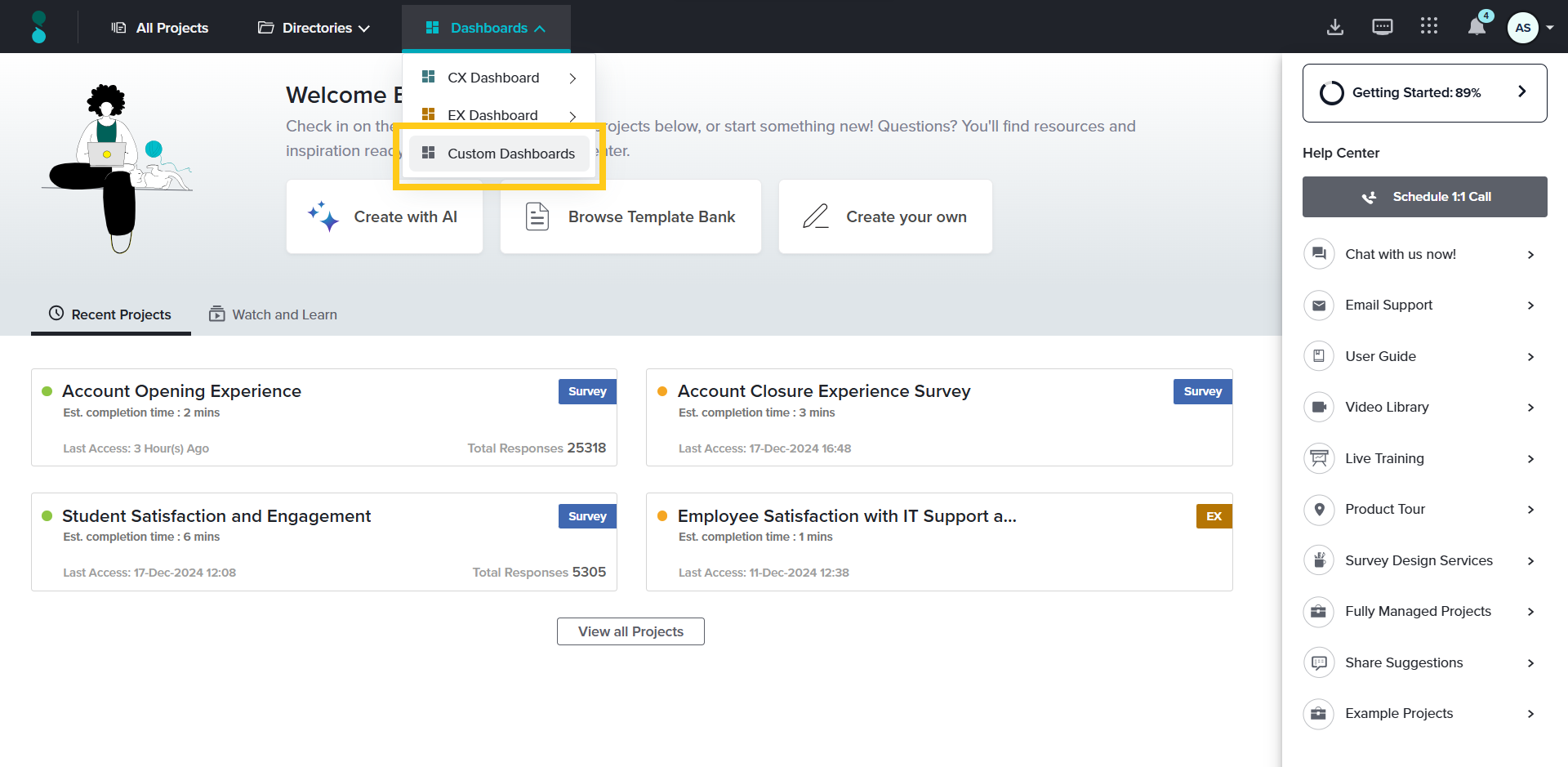
Task: Click the download icon in top bar
Action: (1334, 27)
